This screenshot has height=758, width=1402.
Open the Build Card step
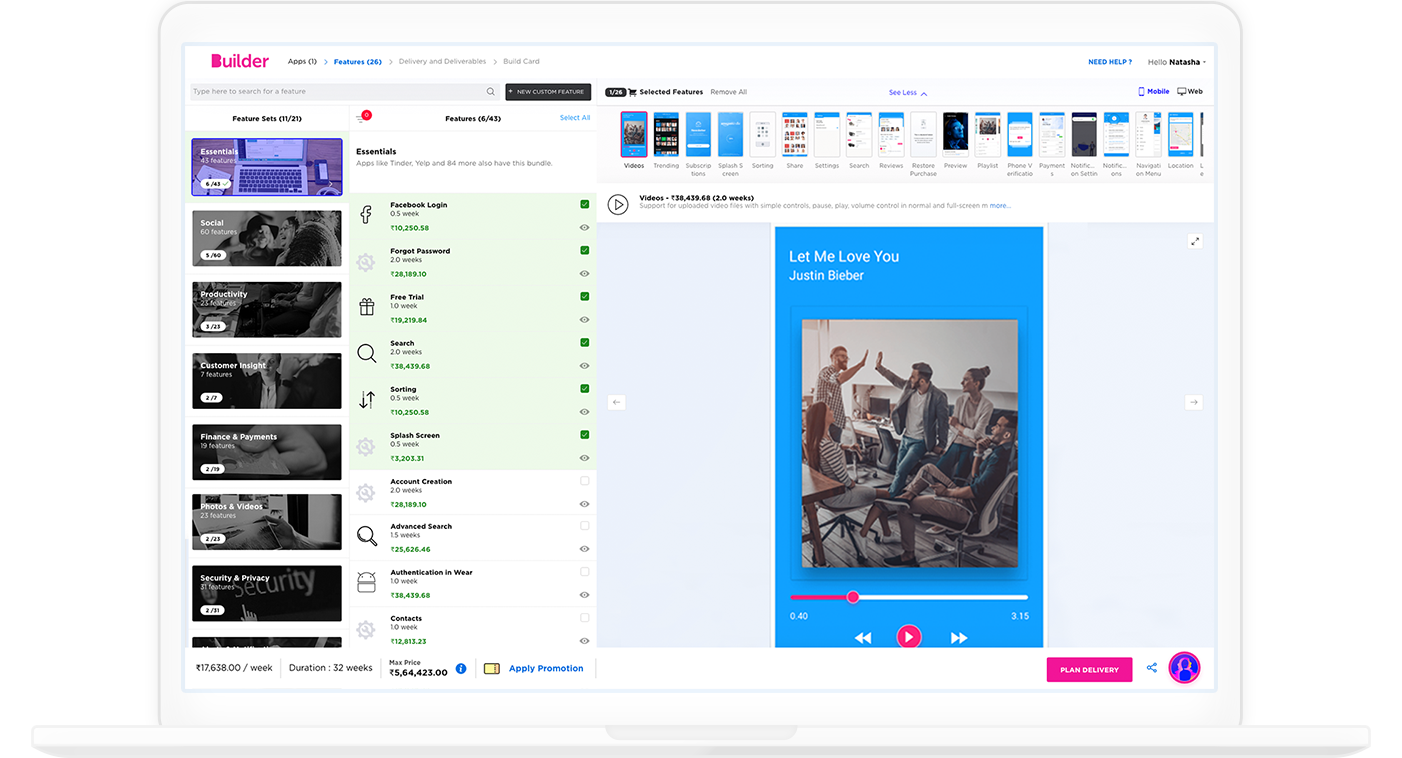521,62
